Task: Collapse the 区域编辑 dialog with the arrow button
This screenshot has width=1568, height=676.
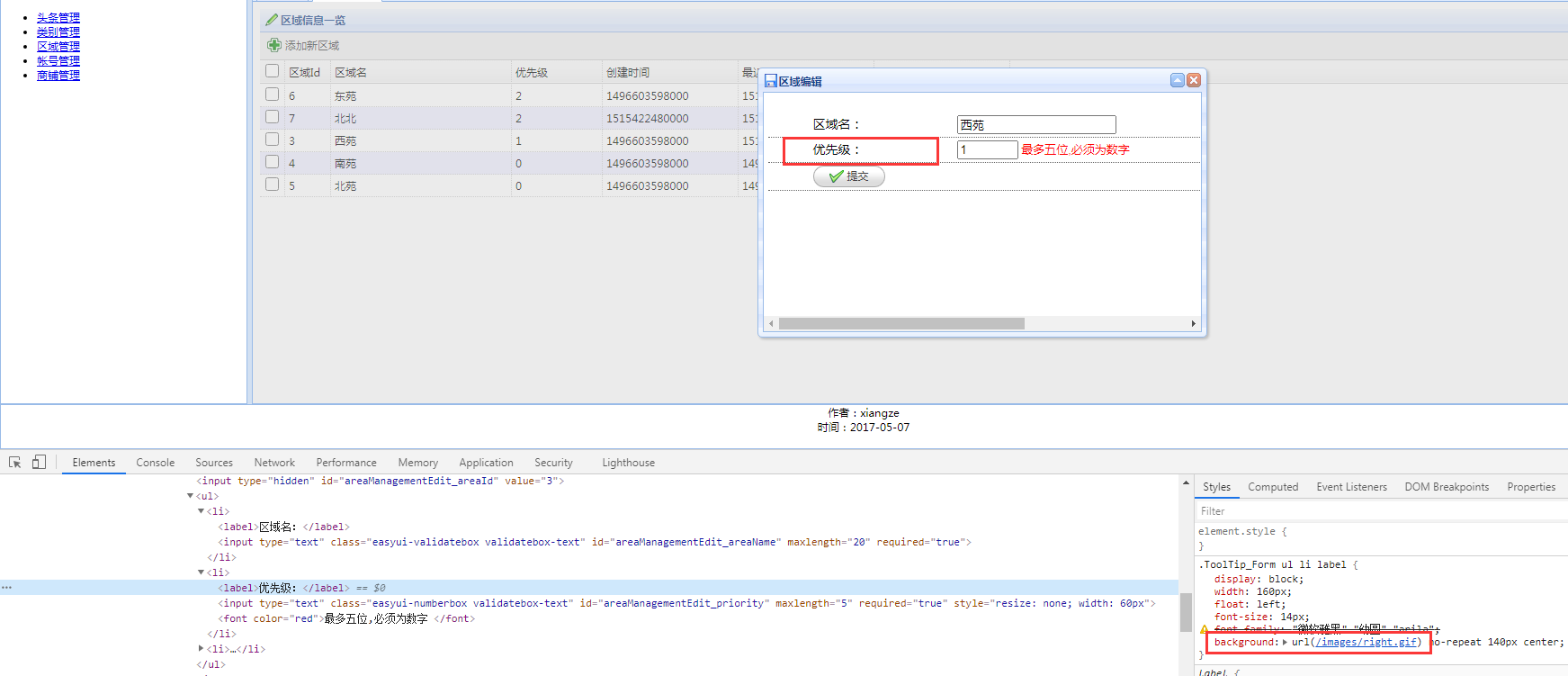Action: click(1178, 80)
